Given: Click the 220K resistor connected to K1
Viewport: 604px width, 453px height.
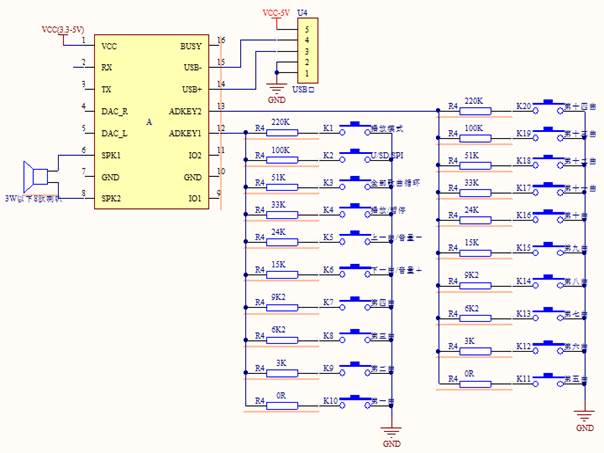Looking at the screenshot, I should (x=281, y=131).
